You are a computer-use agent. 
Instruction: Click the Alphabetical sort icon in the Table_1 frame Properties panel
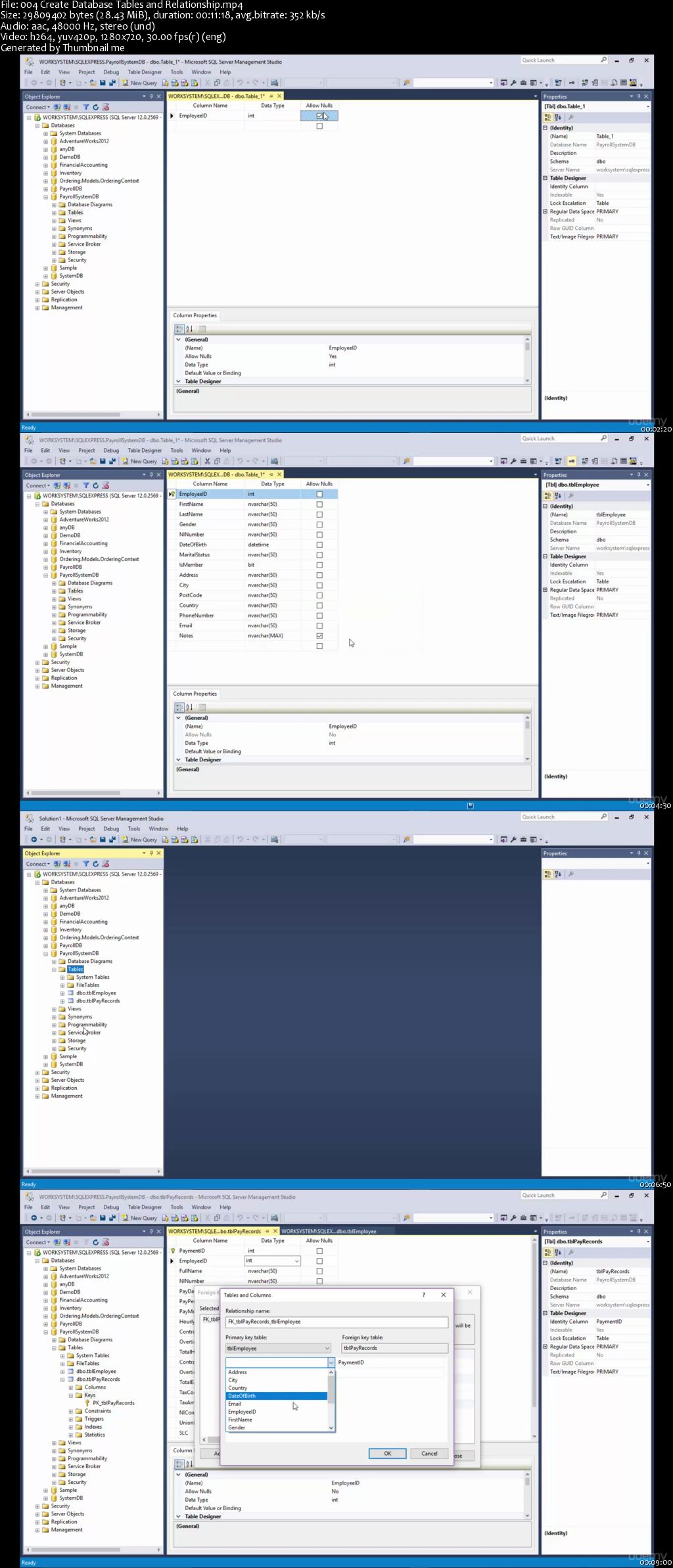pyautogui.click(x=558, y=118)
